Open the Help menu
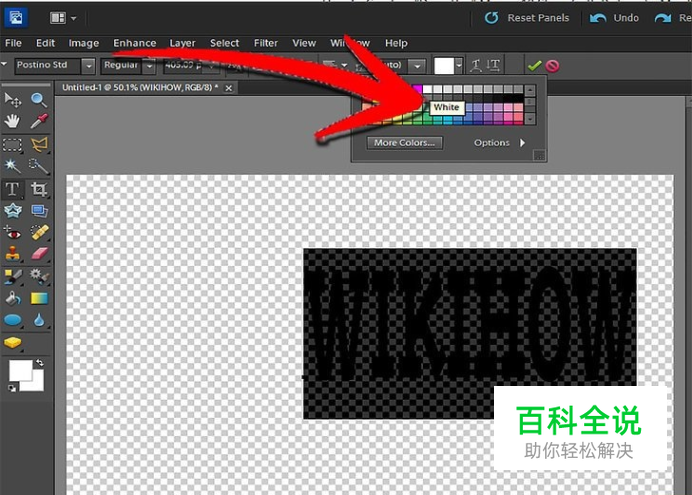This screenshot has width=692, height=495. click(396, 43)
